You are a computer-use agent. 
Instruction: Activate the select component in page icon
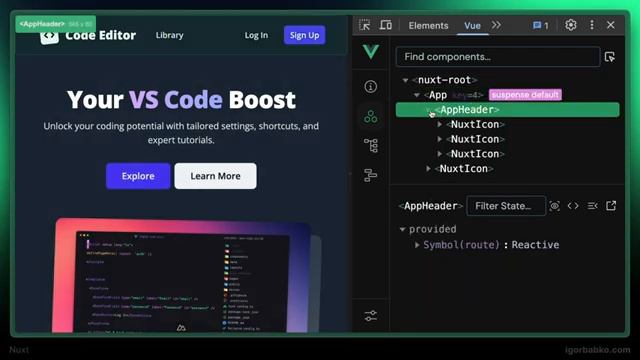click(610, 57)
